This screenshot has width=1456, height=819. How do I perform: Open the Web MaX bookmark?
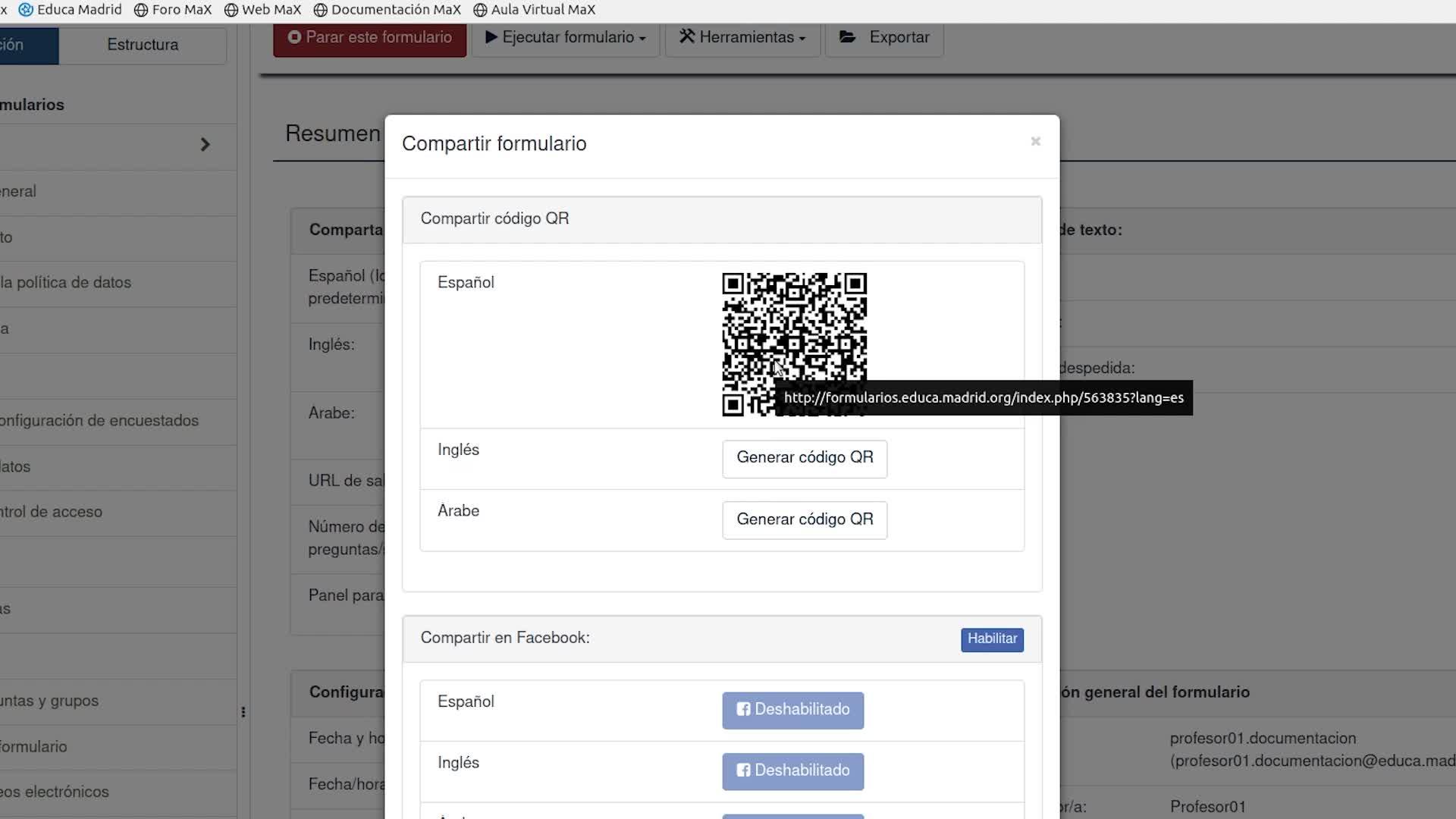coord(262,10)
